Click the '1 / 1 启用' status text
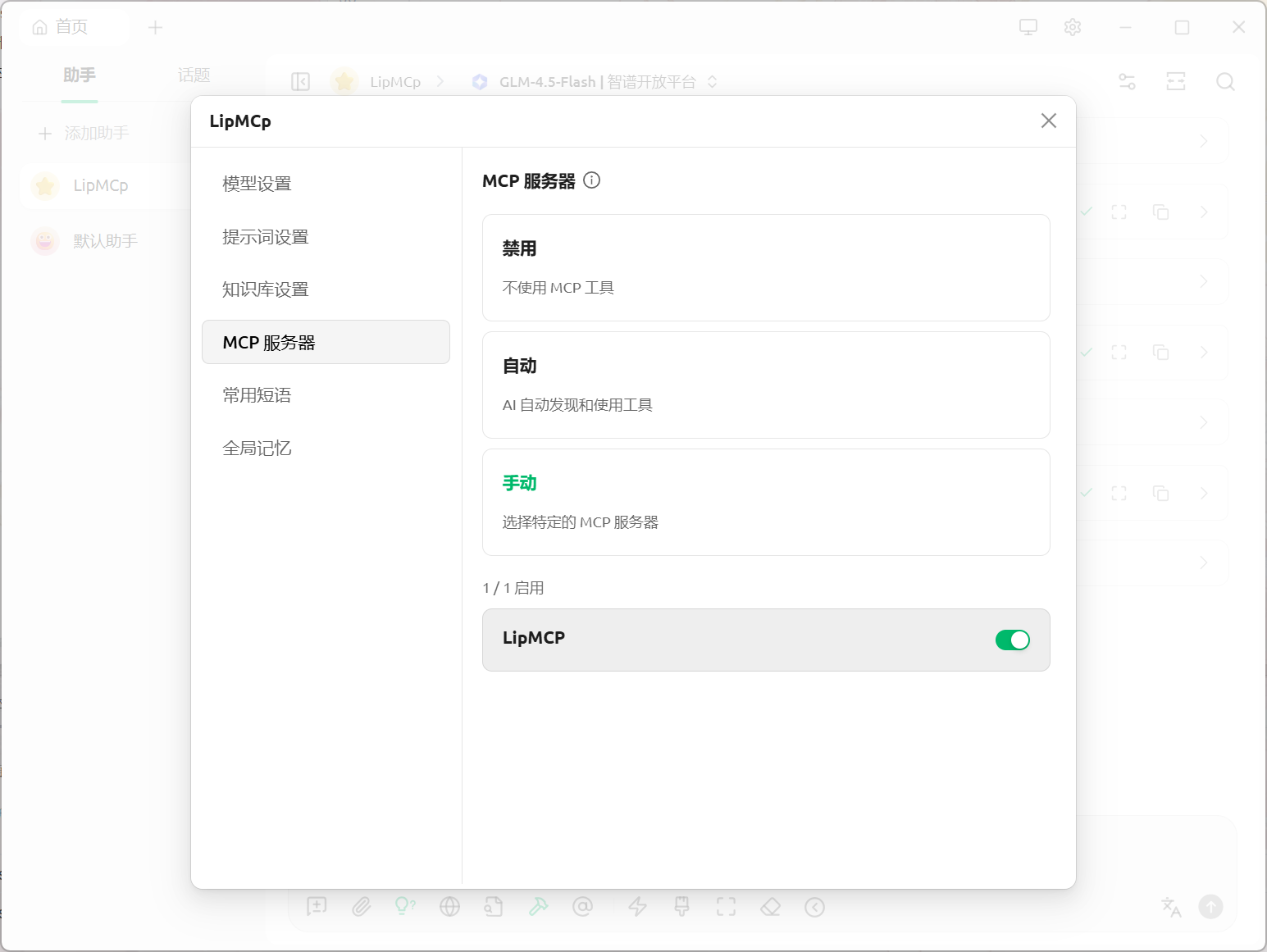Viewport: 1267px width, 952px height. pyautogui.click(x=513, y=588)
